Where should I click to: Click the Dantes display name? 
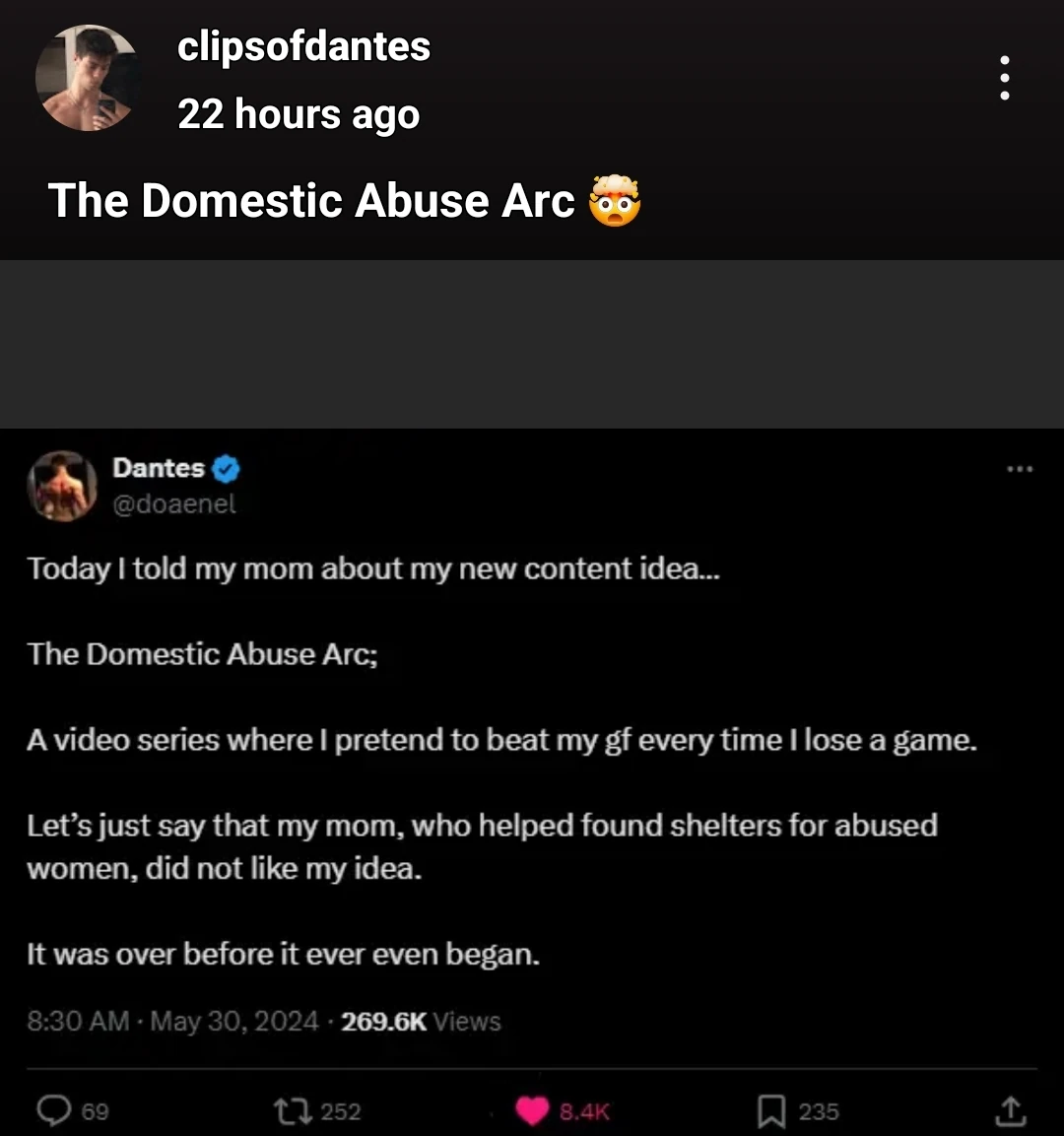click(x=159, y=468)
